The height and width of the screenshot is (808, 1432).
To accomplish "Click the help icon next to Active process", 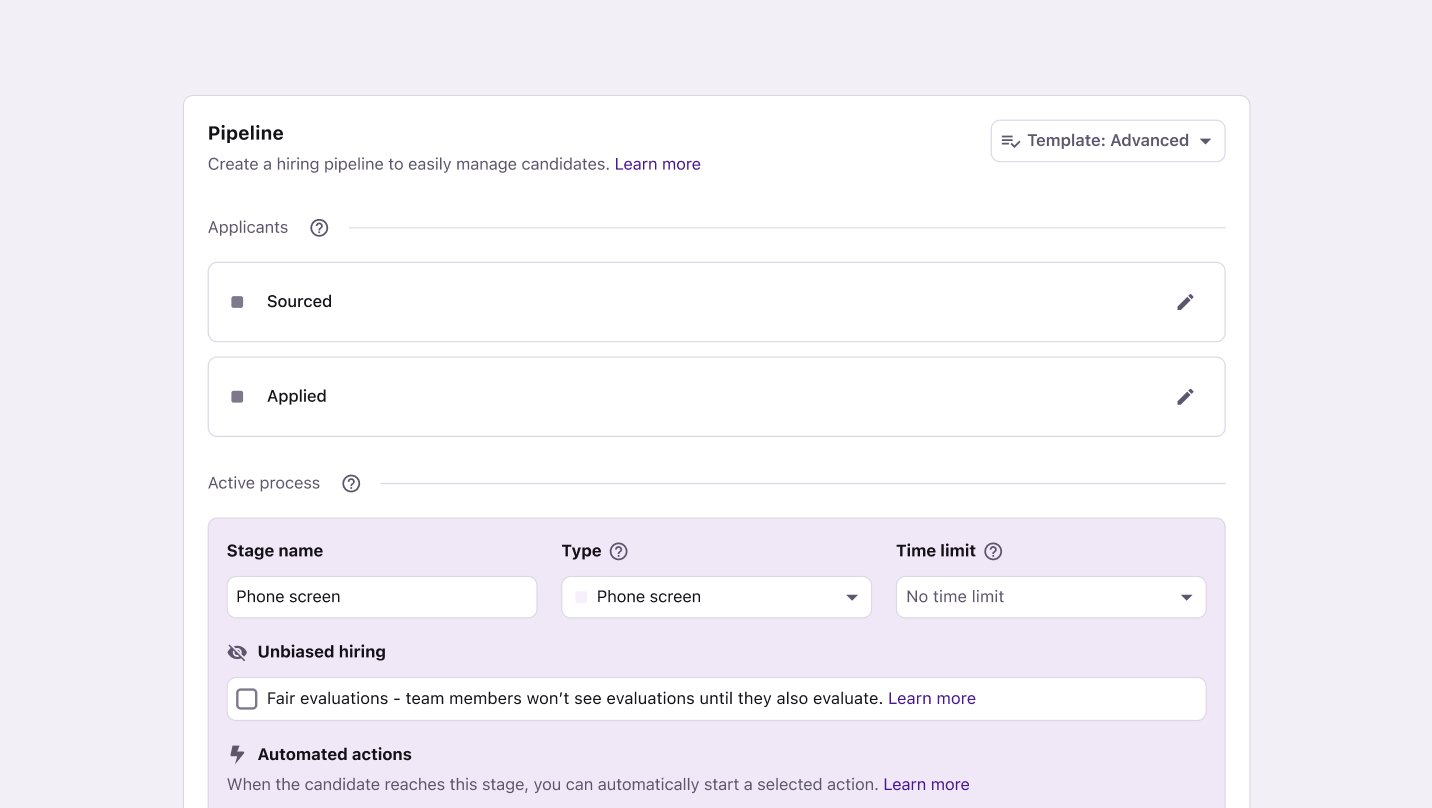I will [x=351, y=483].
